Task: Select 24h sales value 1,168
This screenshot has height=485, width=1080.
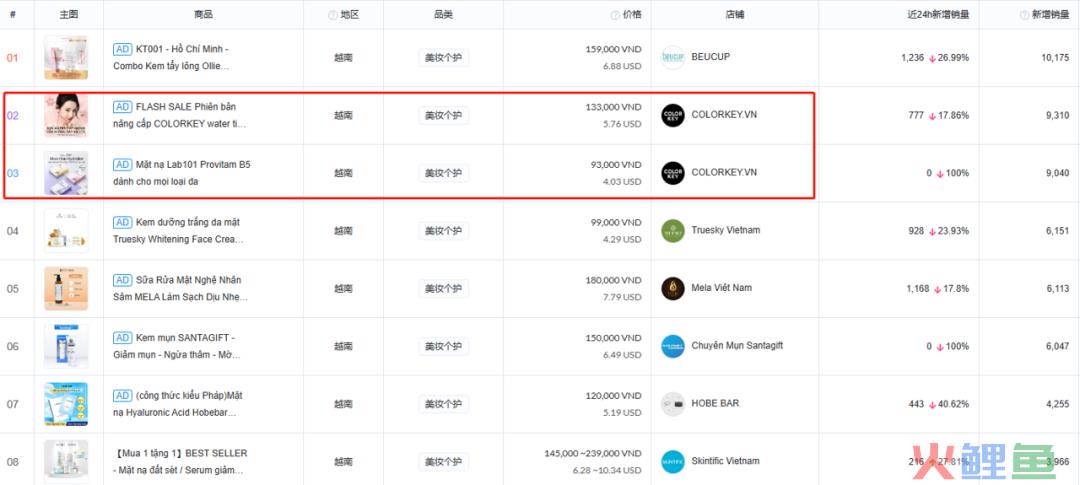Action: tap(917, 289)
